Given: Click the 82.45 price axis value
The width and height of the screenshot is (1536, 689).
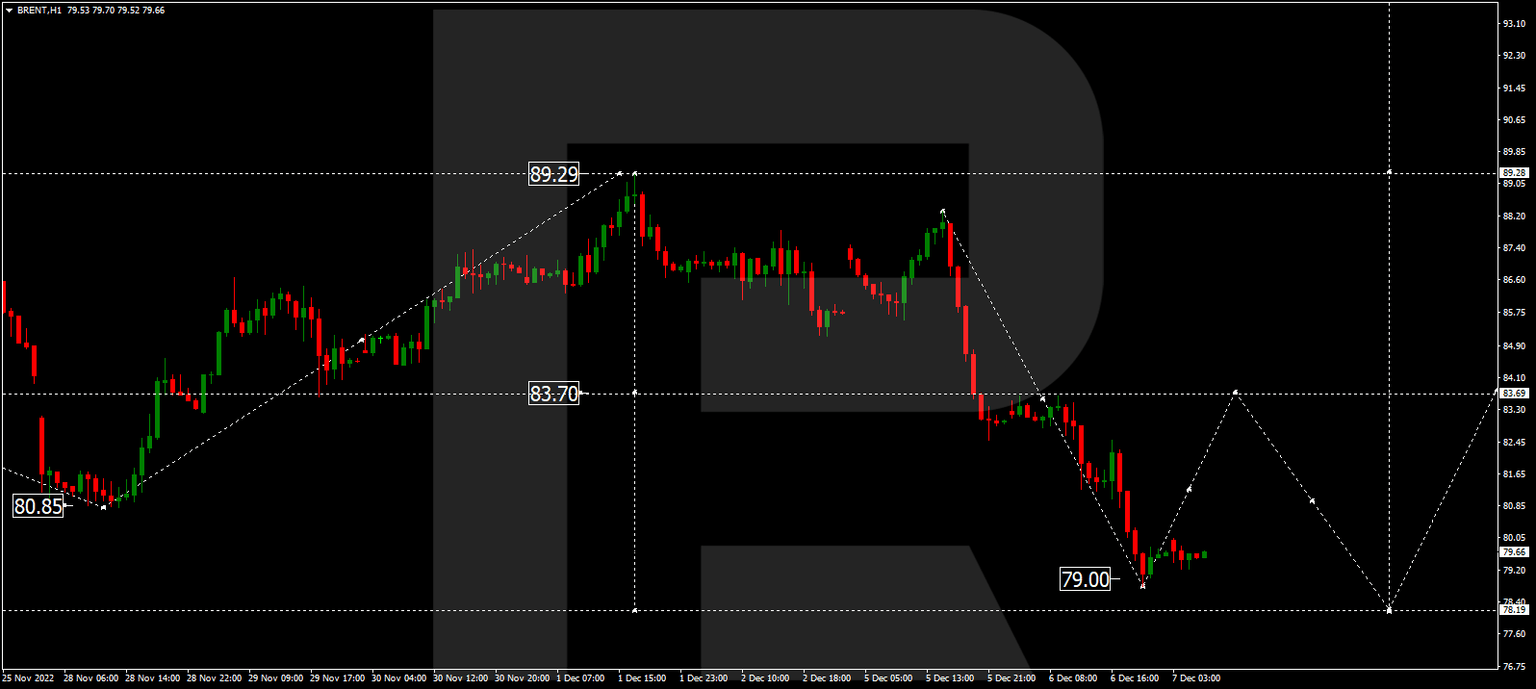Looking at the screenshot, I should [x=1513, y=442].
